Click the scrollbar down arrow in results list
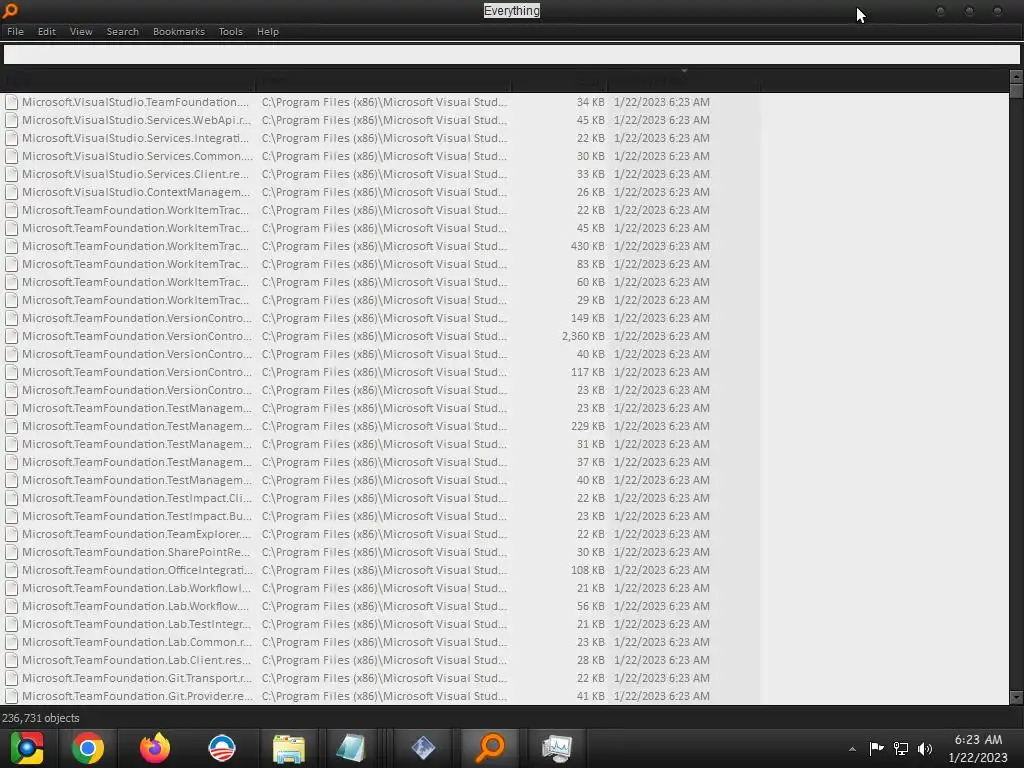 pos(1016,698)
